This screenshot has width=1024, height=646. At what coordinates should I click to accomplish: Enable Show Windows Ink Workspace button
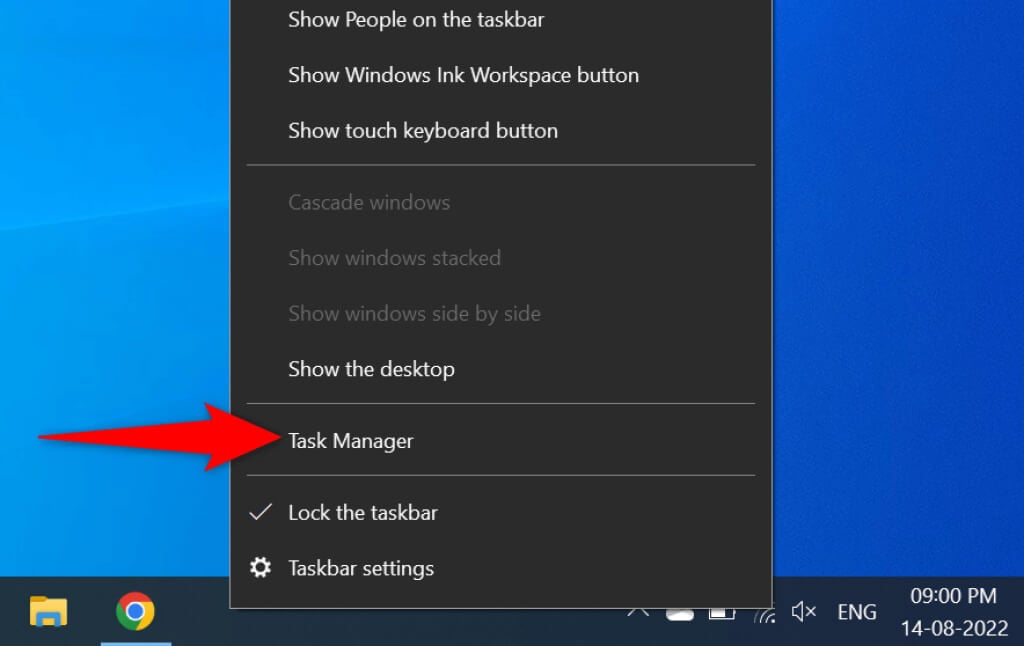[463, 75]
